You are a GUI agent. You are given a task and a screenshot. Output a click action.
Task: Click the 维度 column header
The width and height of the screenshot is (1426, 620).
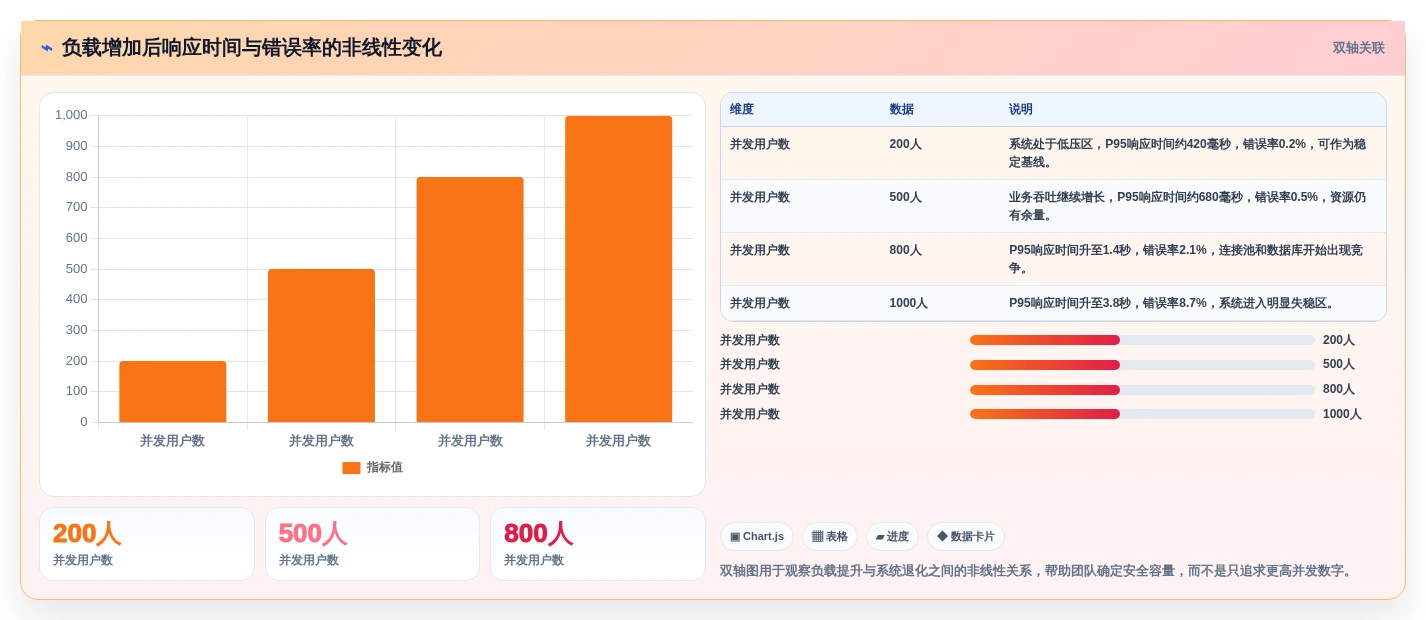tap(742, 109)
